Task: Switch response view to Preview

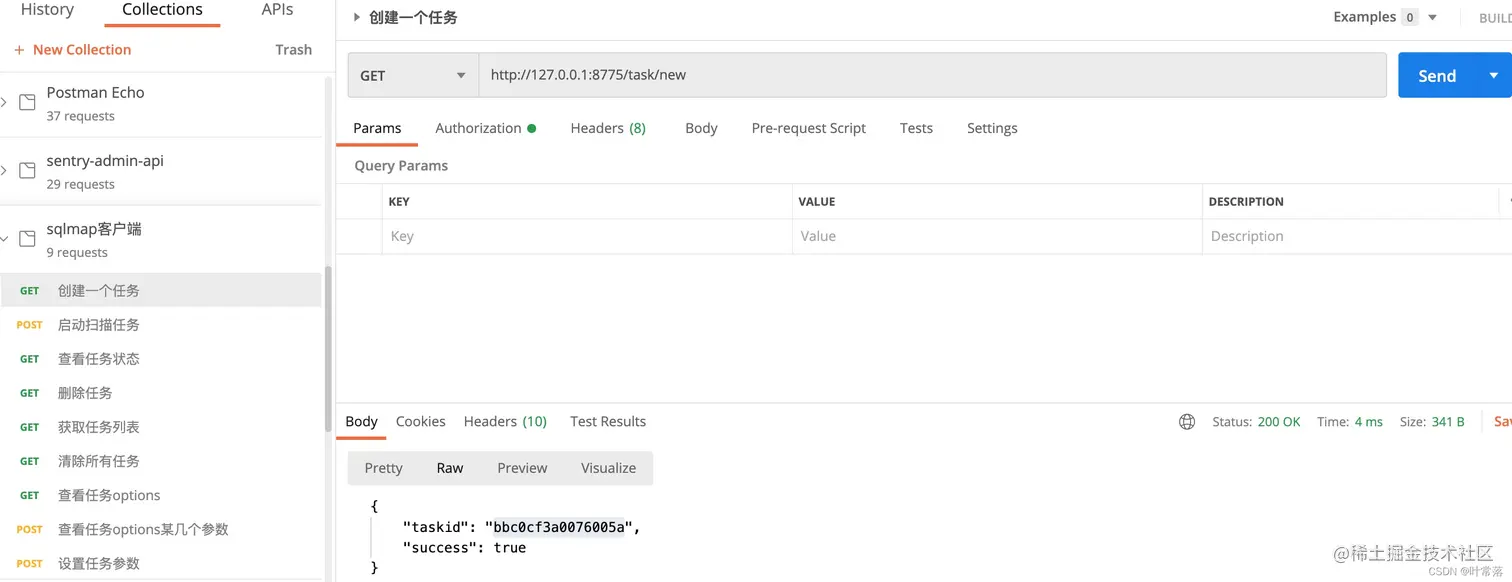Action: click(x=522, y=468)
